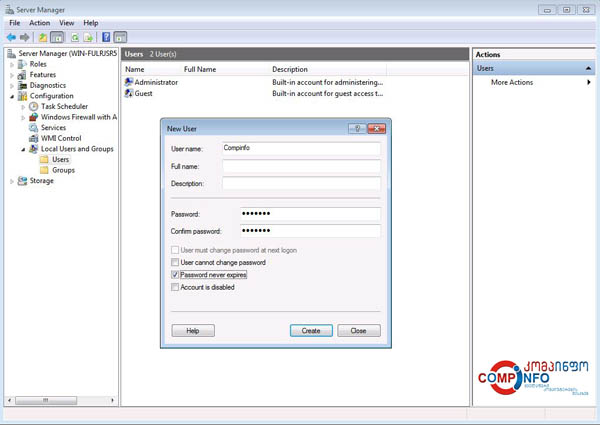Click the Password input field

310,214
